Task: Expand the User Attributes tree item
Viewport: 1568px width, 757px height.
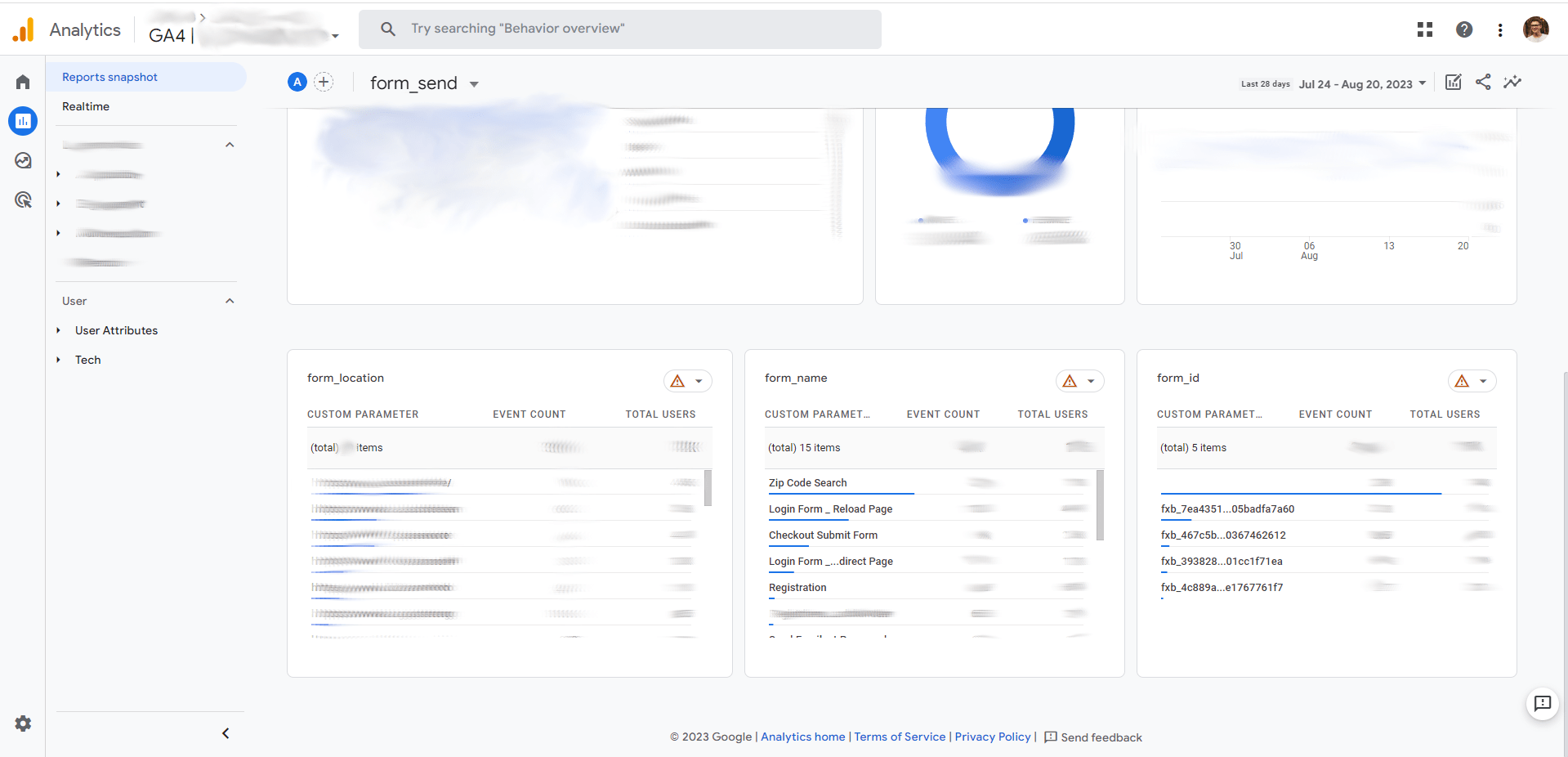Action: (59, 330)
